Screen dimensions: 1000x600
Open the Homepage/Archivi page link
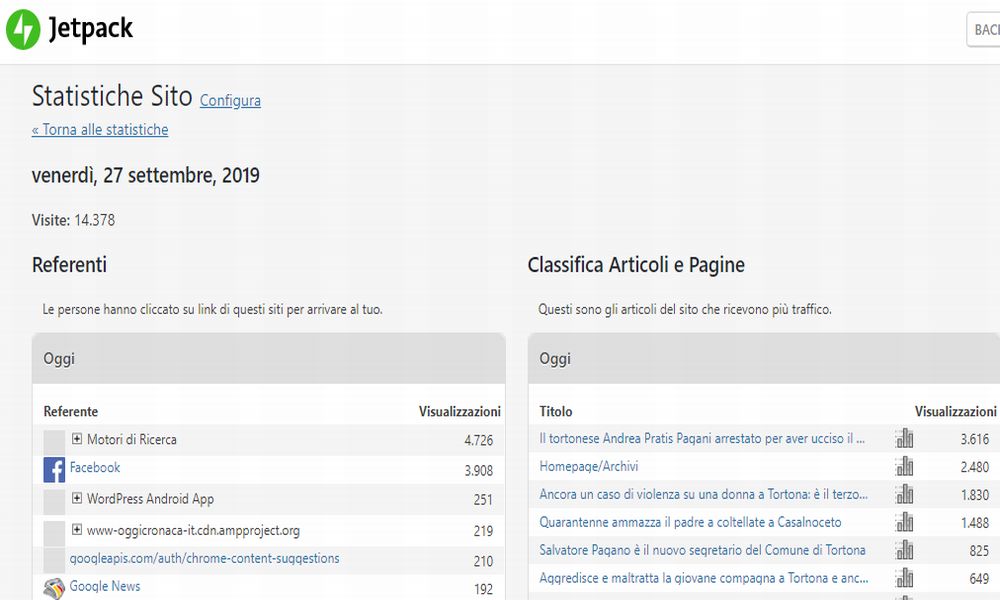pyautogui.click(x=589, y=466)
